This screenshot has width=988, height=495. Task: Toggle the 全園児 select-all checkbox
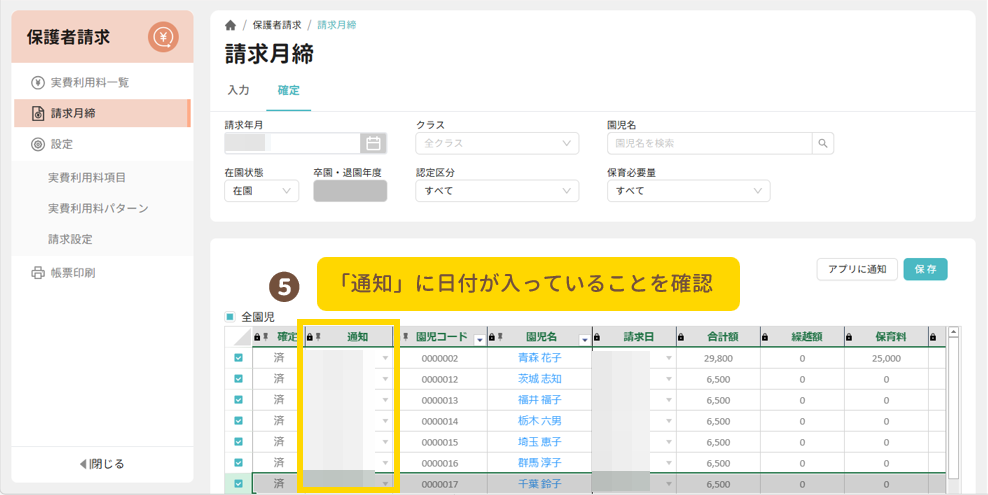(x=230, y=316)
